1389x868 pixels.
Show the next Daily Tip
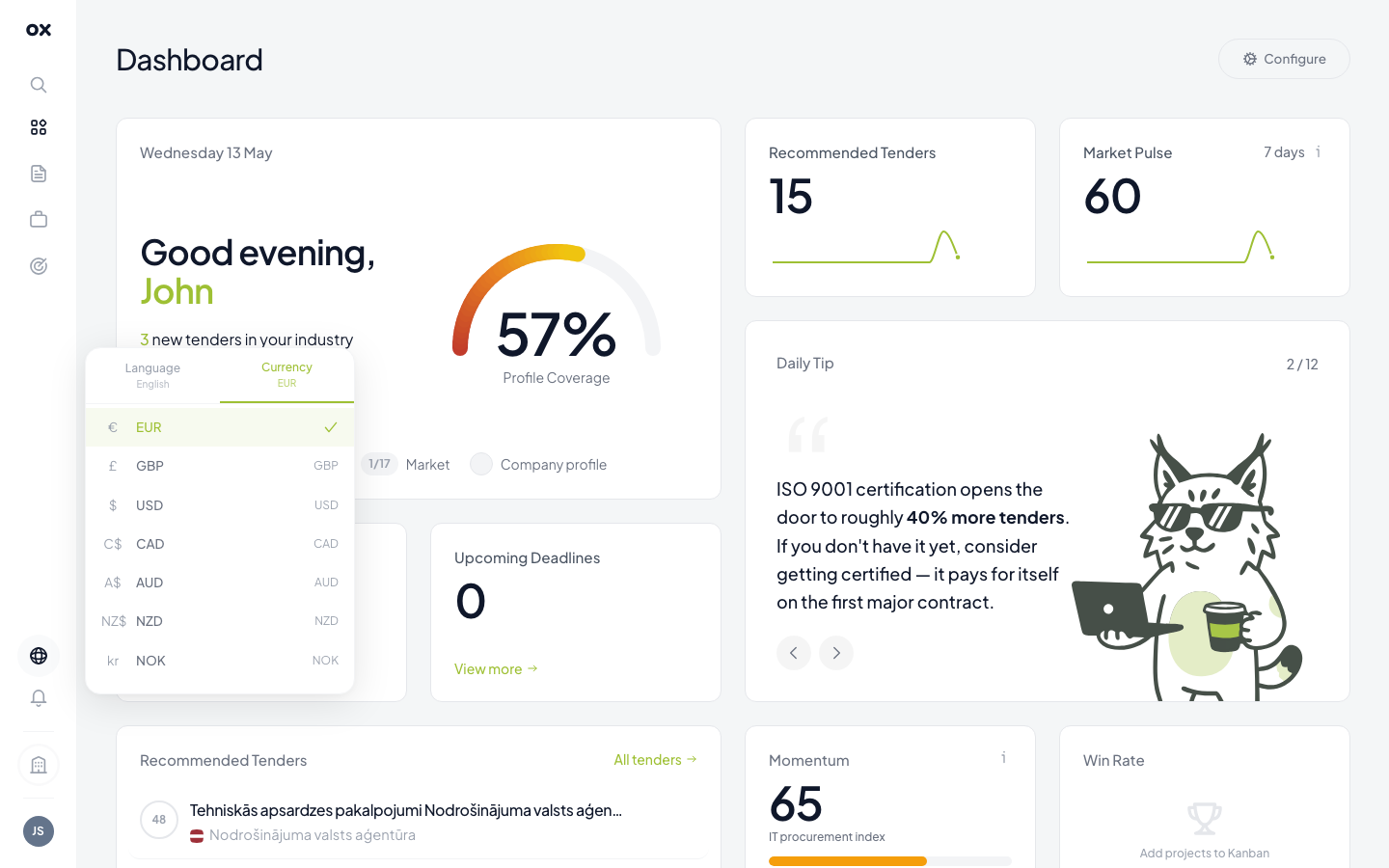pyautogui.click(x=836, y=653)
